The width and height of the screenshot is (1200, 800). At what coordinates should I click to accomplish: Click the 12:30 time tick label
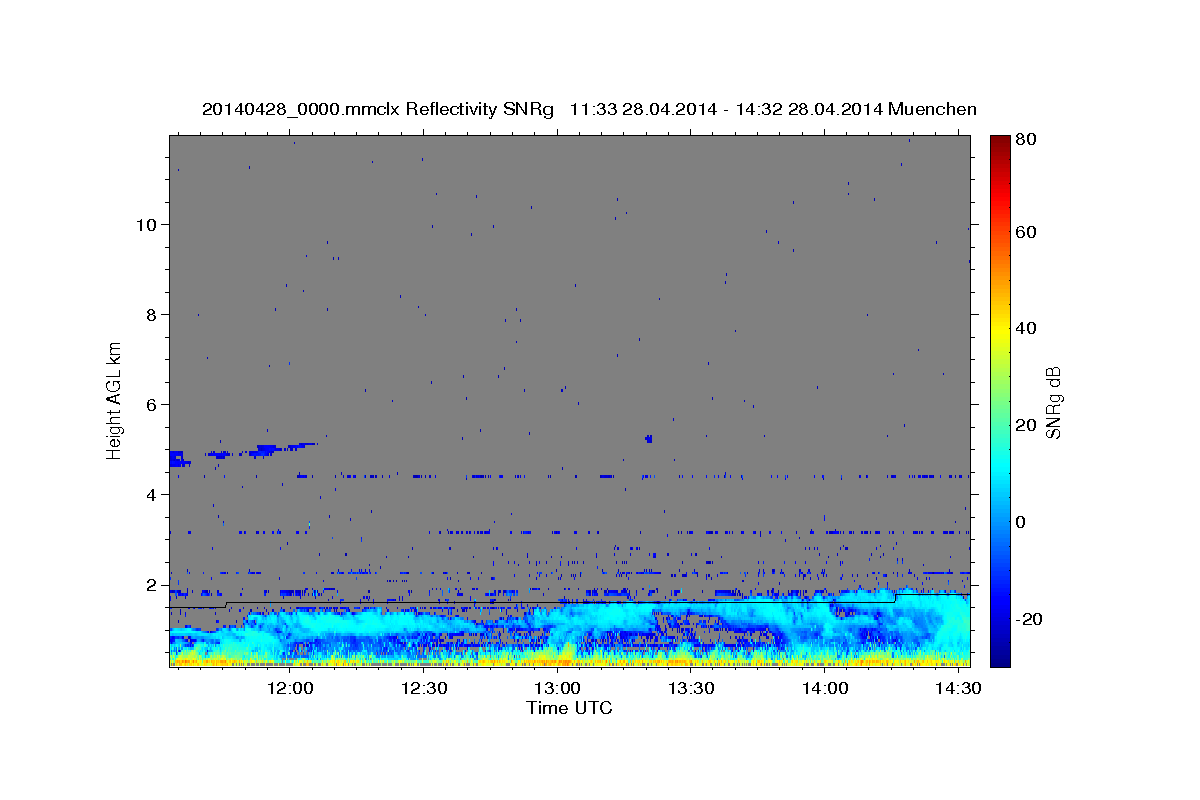coord(424,688)
